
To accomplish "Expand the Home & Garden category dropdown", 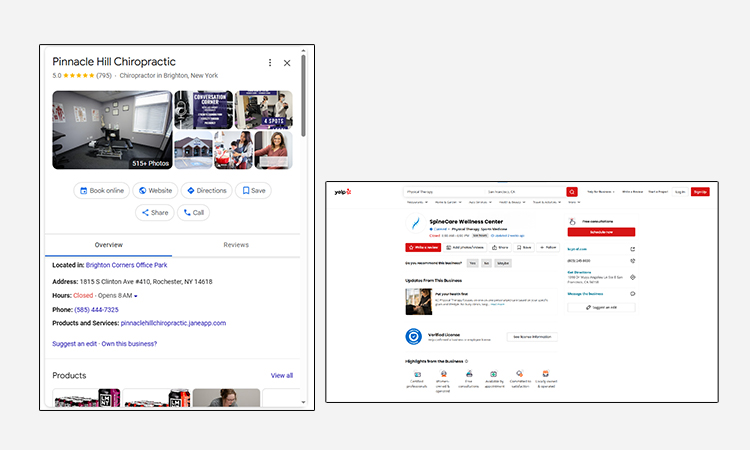I will [x=448, y=202].
